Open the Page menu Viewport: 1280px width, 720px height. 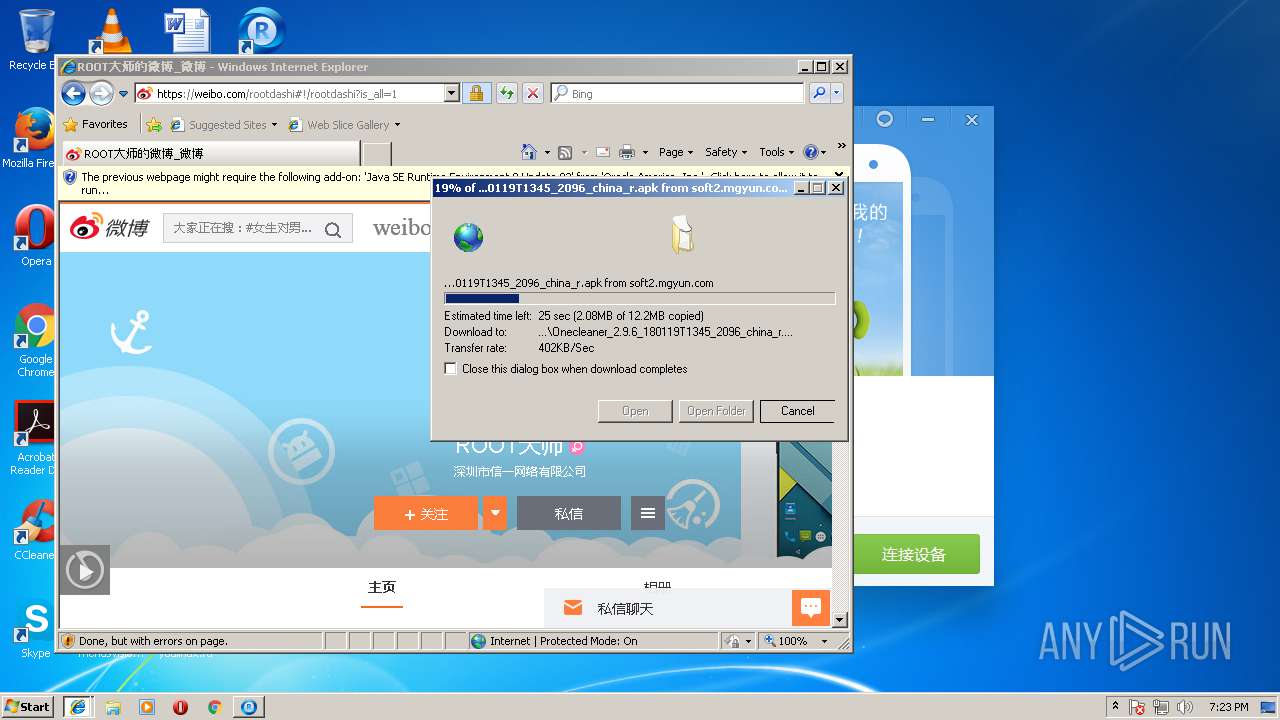[x=676, y=152]
